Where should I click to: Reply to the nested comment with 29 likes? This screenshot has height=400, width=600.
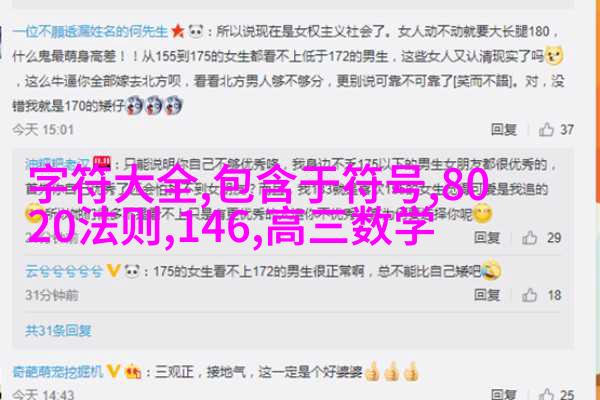(x=487, y=238)
